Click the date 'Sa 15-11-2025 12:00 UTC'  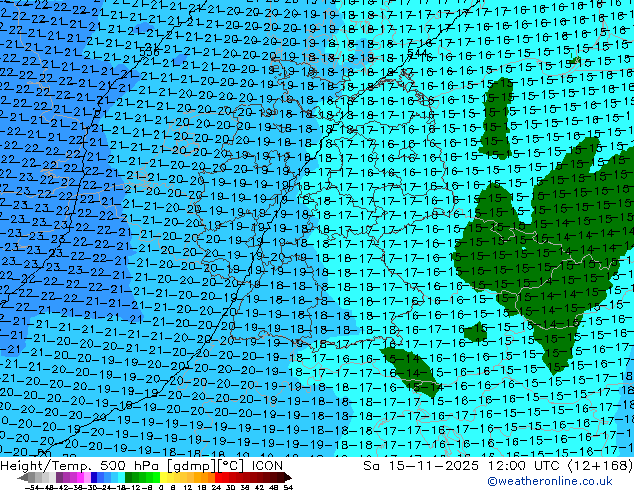pyautogui.click(x=463, y=466)
